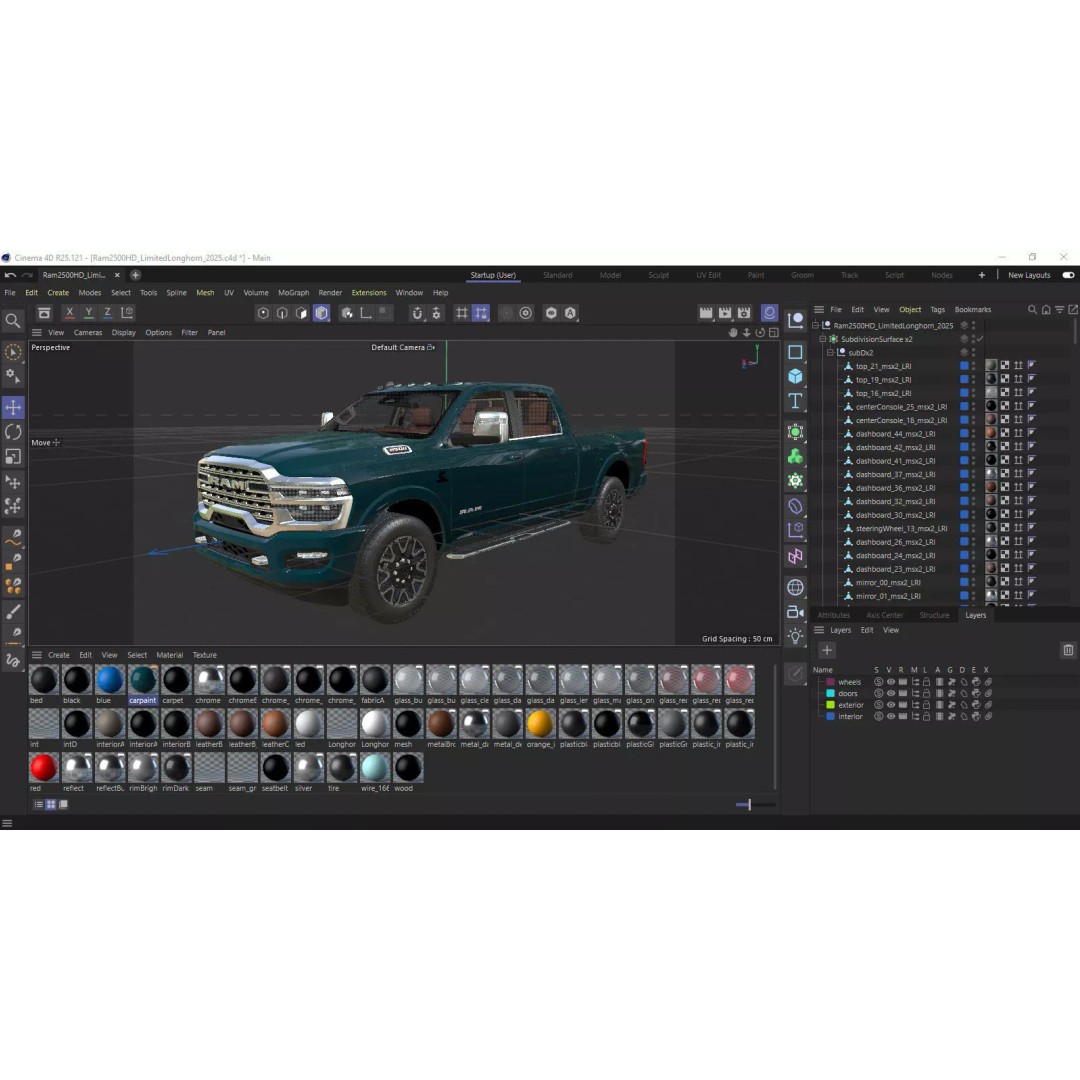Click the undo arrow in title bar
The image size is (1080, 1080).
tap(10, 275)
